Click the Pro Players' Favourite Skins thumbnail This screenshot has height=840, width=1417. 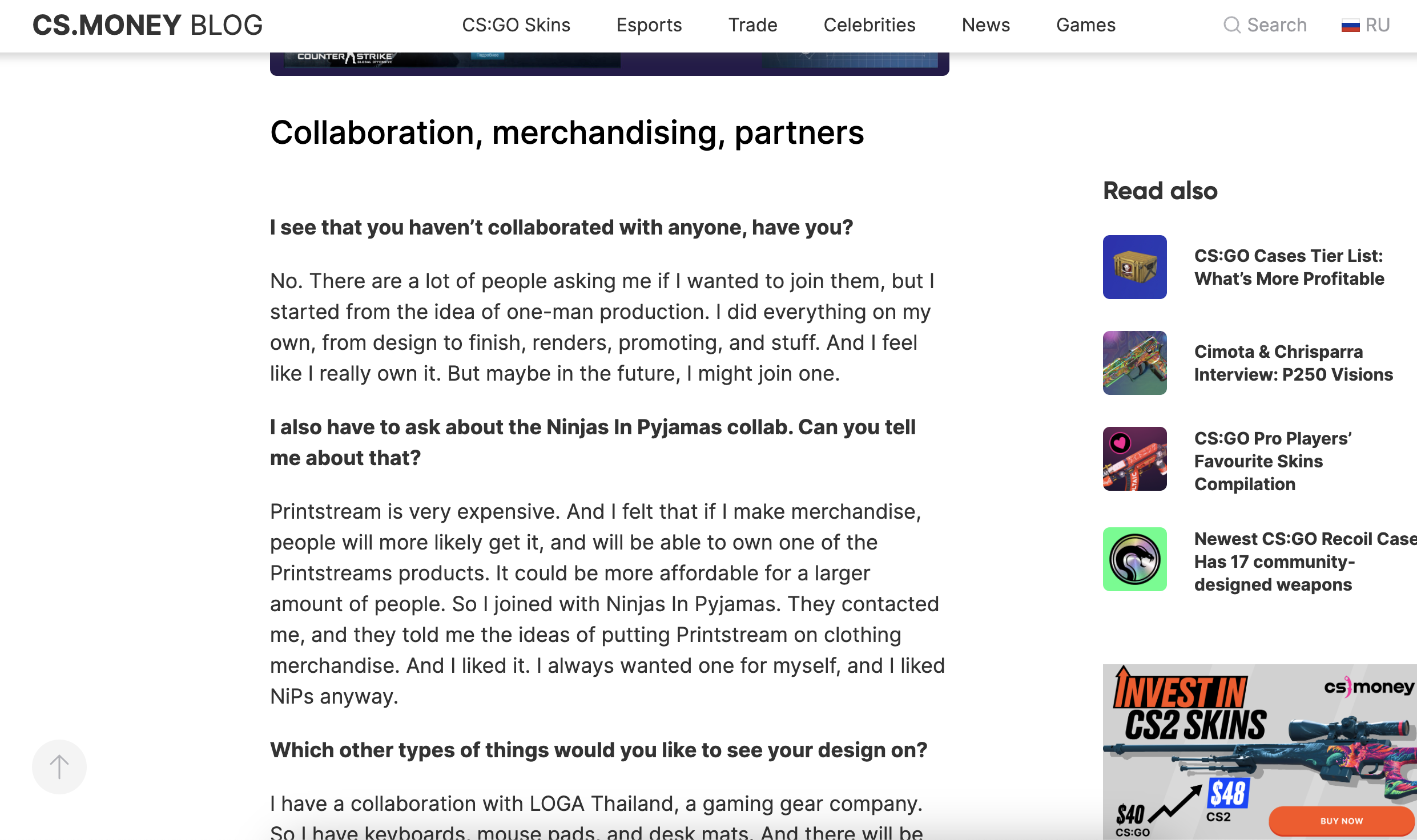point(1134,458)
